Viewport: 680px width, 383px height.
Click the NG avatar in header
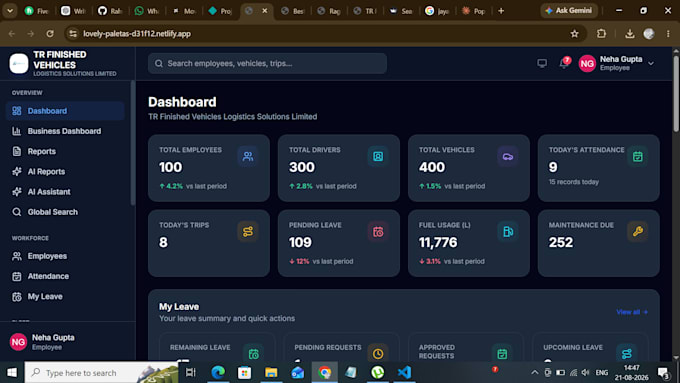(587, 64)
